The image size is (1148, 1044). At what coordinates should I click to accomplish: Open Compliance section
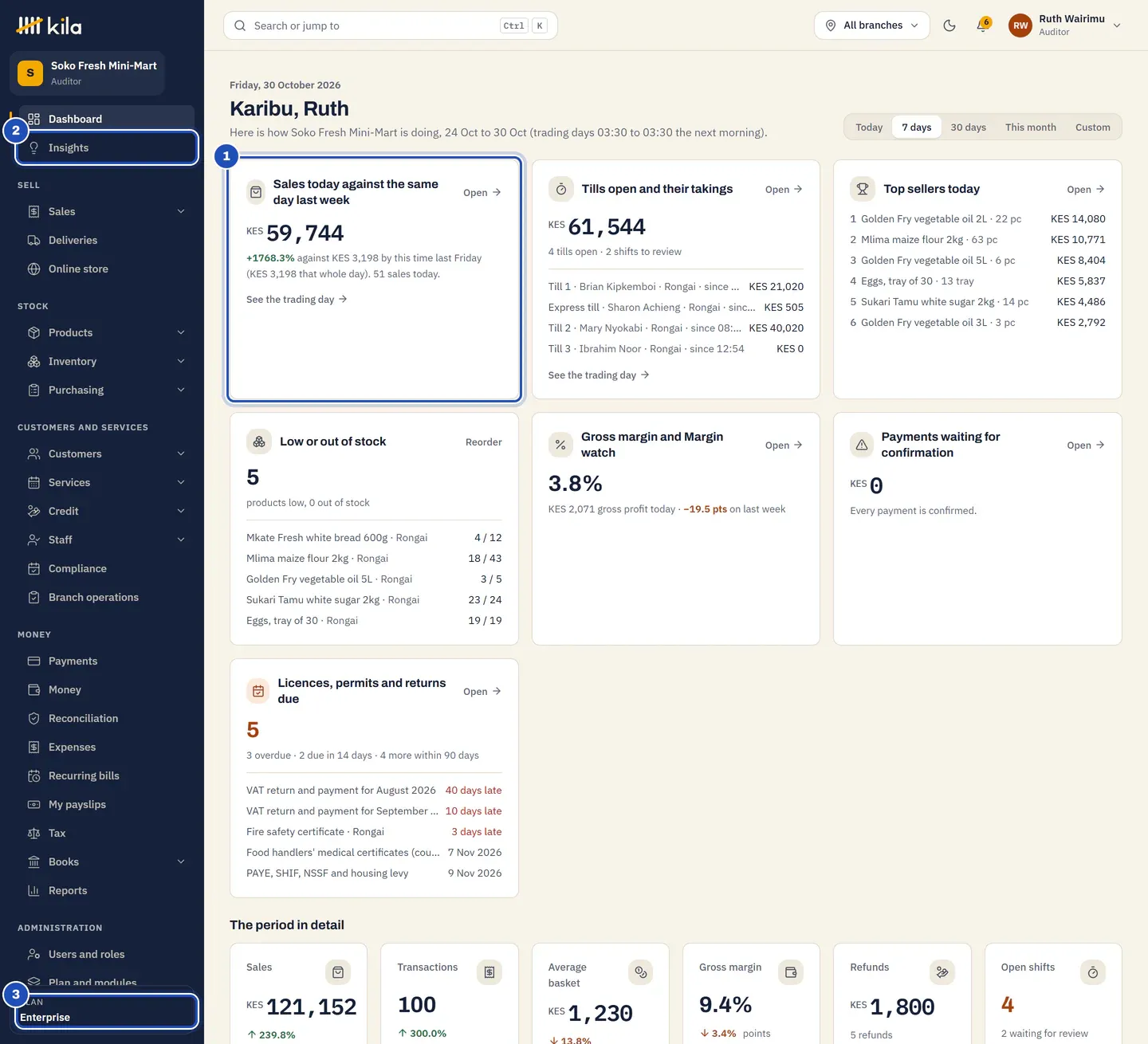tap(107, 568)
